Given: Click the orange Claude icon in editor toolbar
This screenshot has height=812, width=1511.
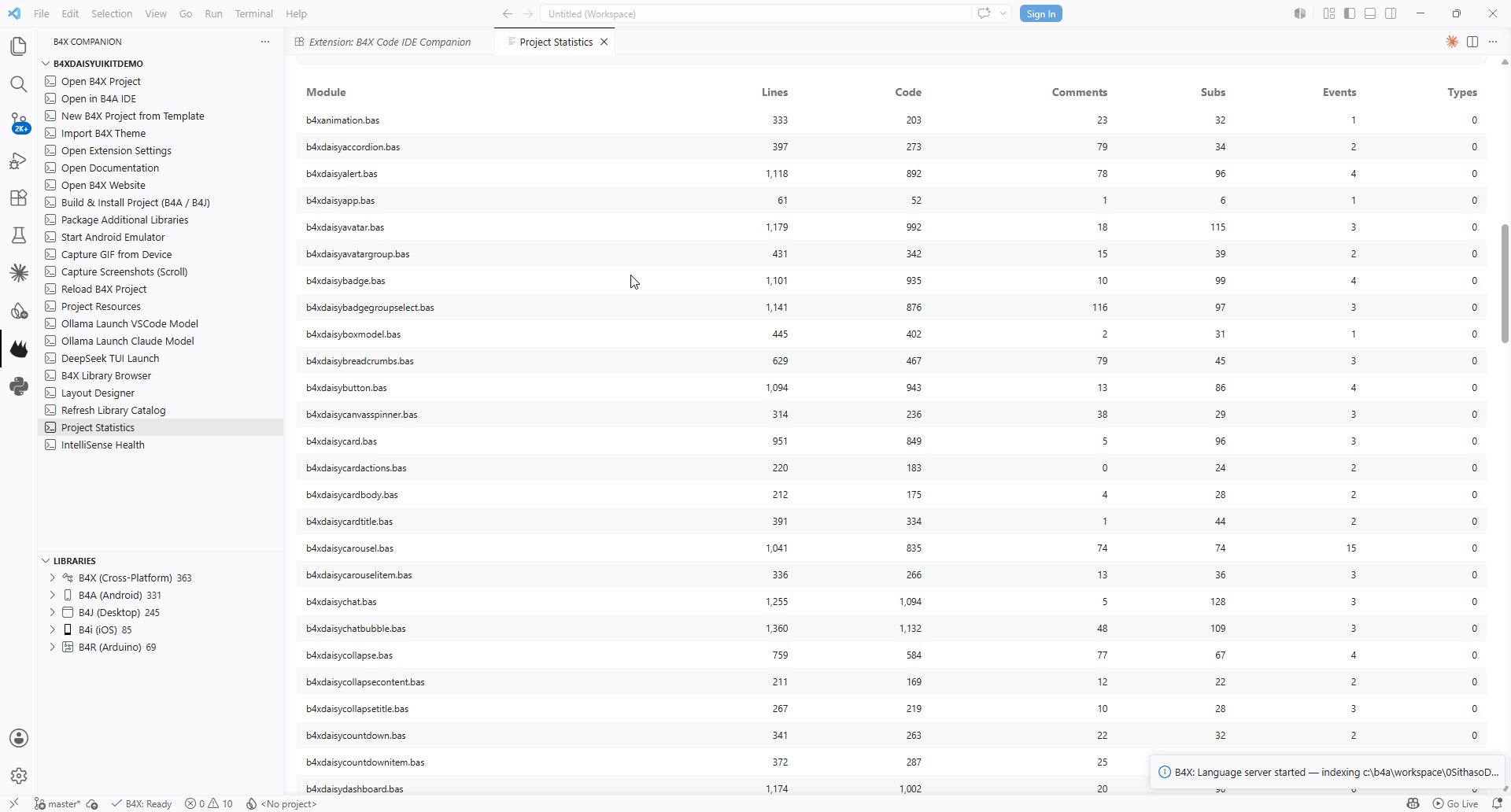Looking at the screenshot, I should point(1452,42).
